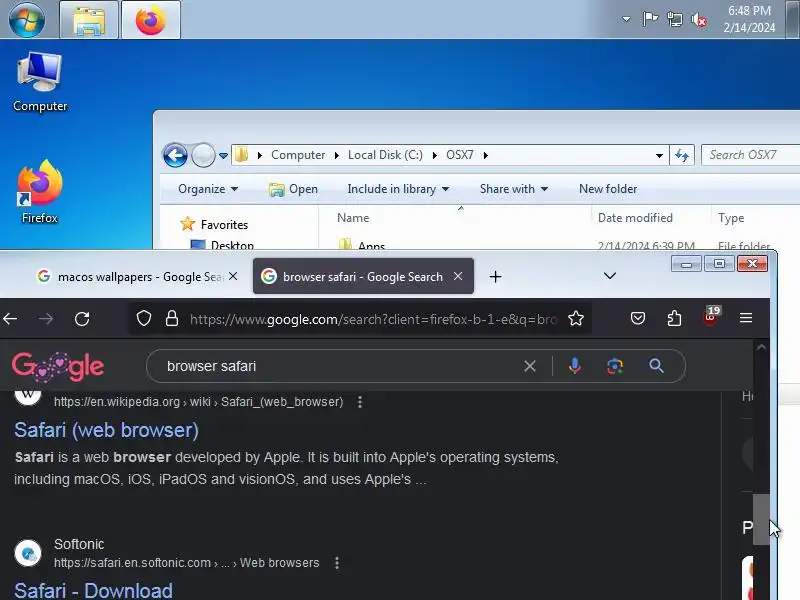This screenshot has width=800, height=600.
Task: Go back in Explorer window
Action: (175, 155)
